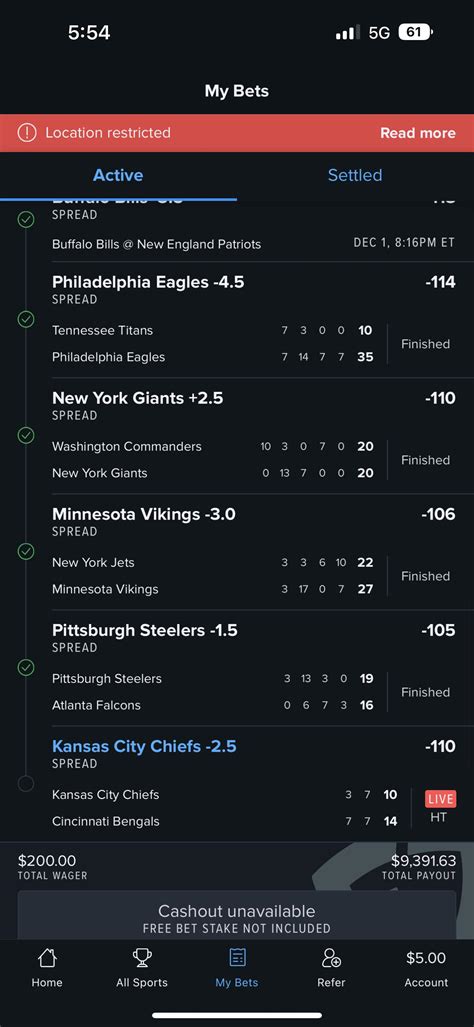The image size is (474, 1027).
Task: Tap the green check beside Giants leg
Action: (26, 435)
